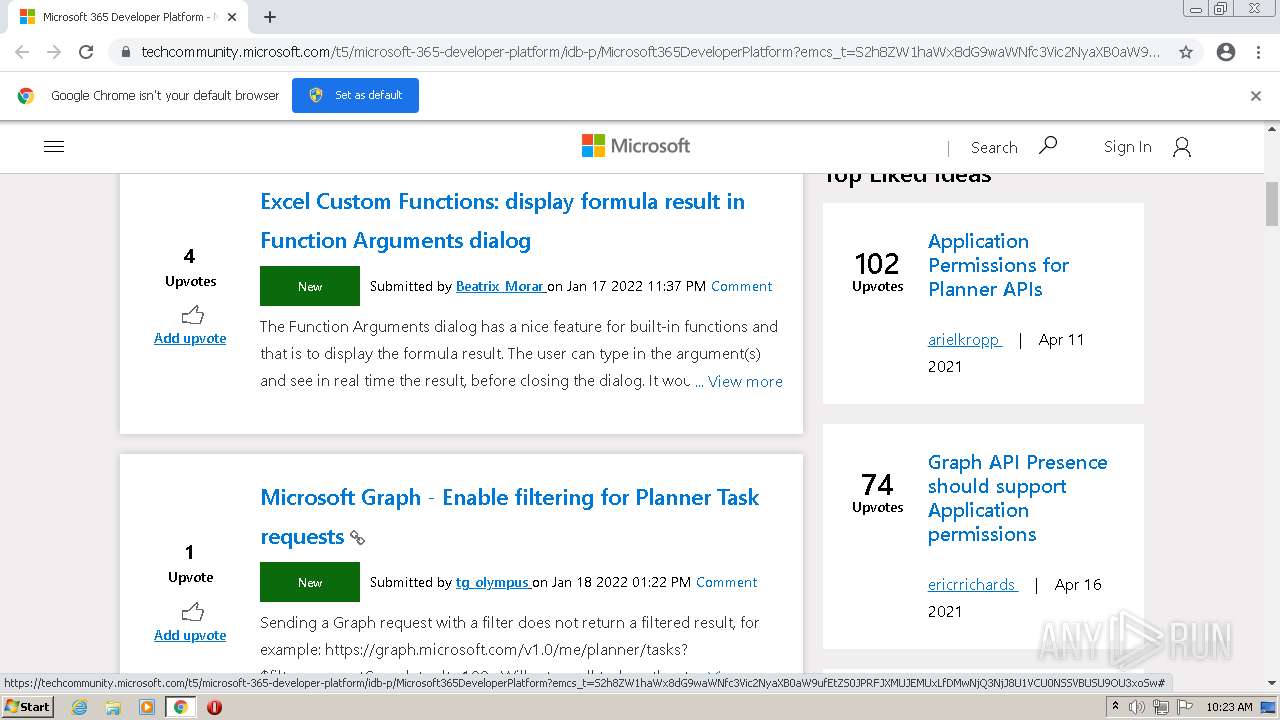Screen dimensions: 1280x720
Task: Open a new tab with plus button
Action: click(270, 17)
